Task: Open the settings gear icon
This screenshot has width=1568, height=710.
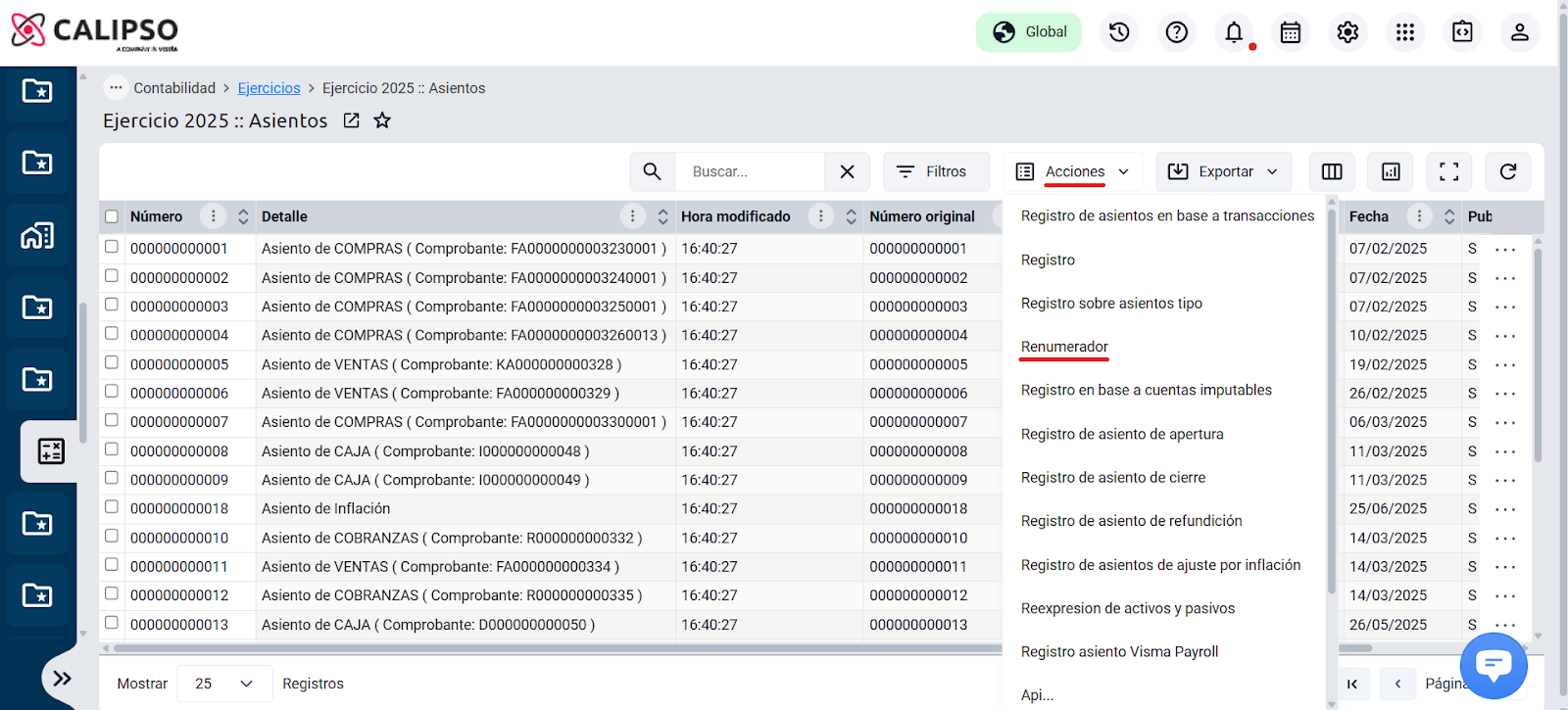Action: pos(1347,32)
